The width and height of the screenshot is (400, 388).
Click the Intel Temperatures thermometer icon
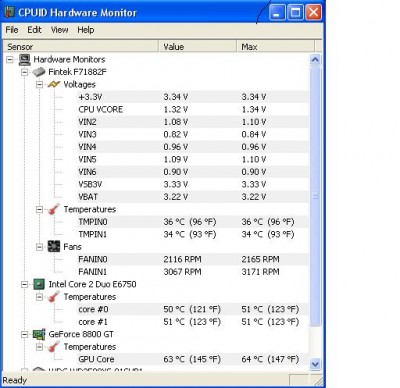54,297
